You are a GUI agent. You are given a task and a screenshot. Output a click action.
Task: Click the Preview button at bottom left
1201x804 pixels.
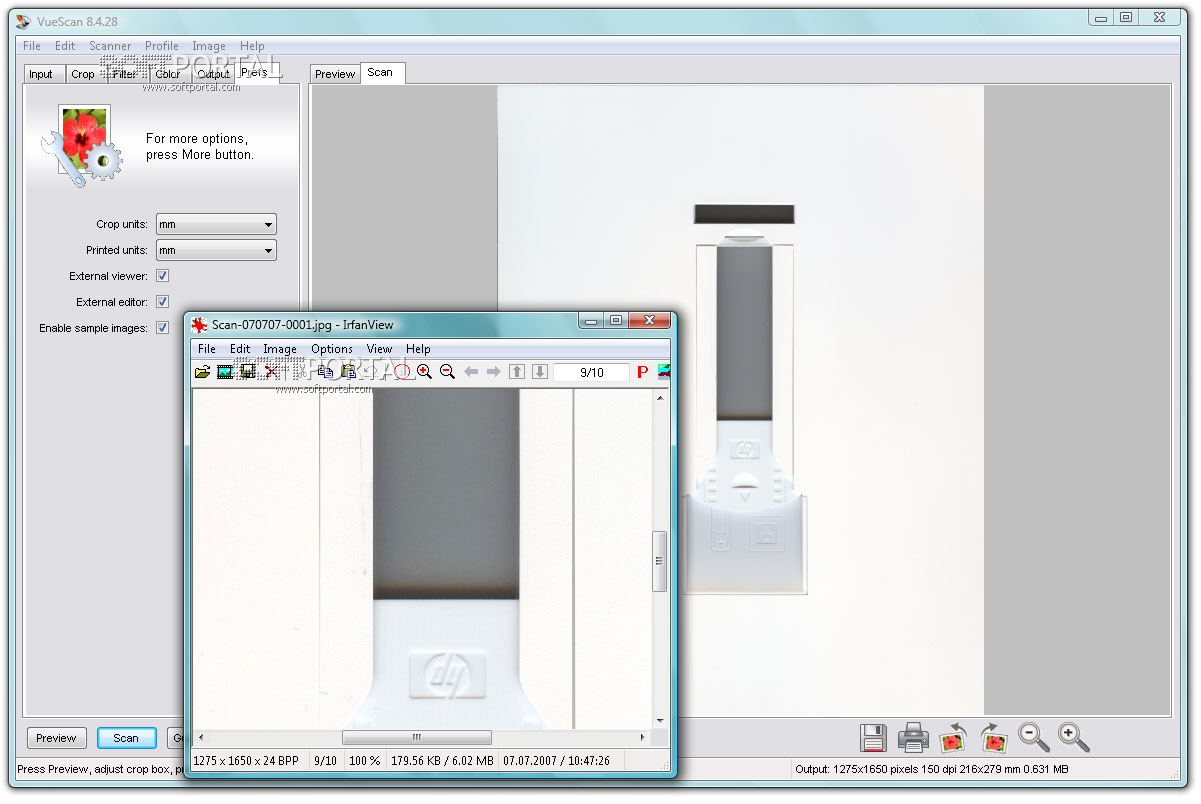[56, 738]
